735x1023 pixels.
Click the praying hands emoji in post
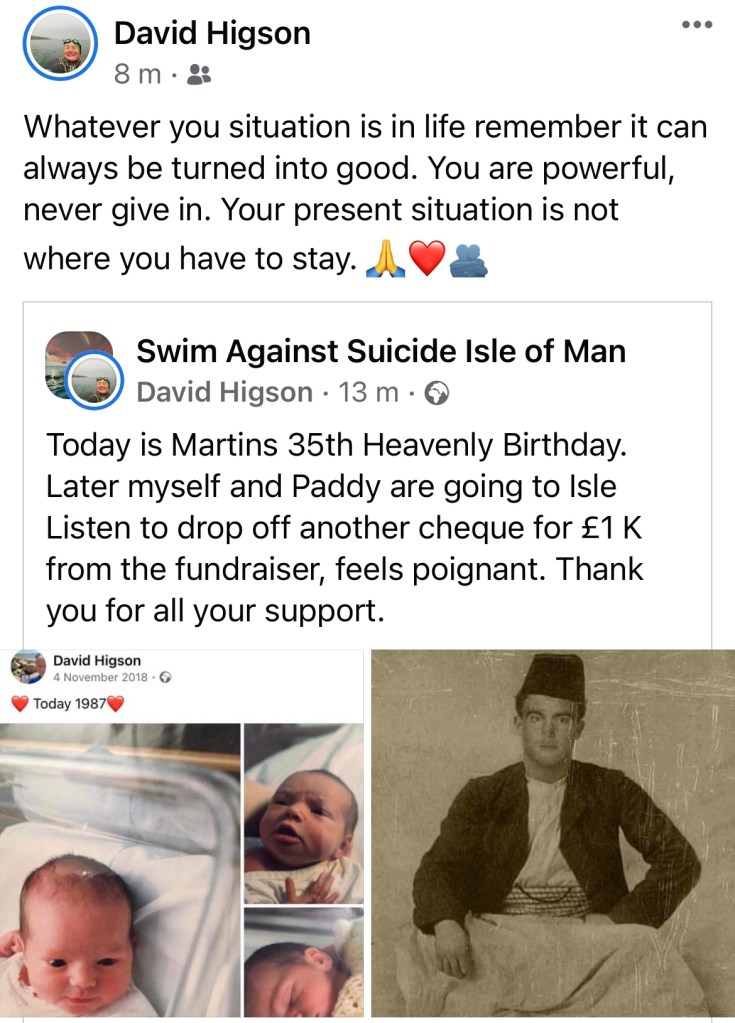(384, 259)
